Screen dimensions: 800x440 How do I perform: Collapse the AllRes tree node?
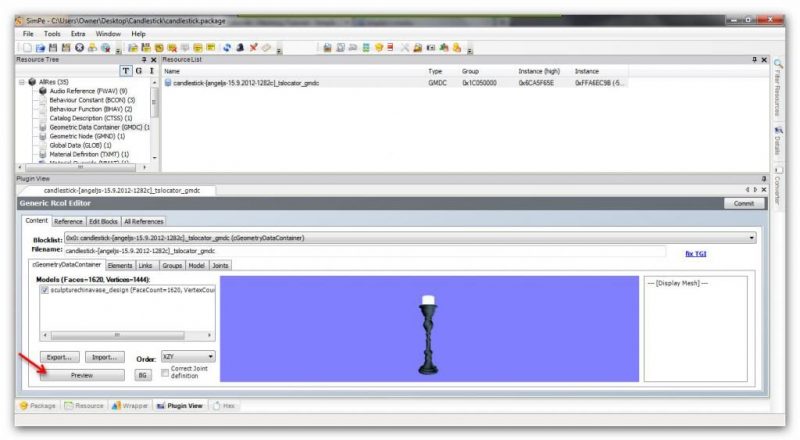[x=23, y=82]
